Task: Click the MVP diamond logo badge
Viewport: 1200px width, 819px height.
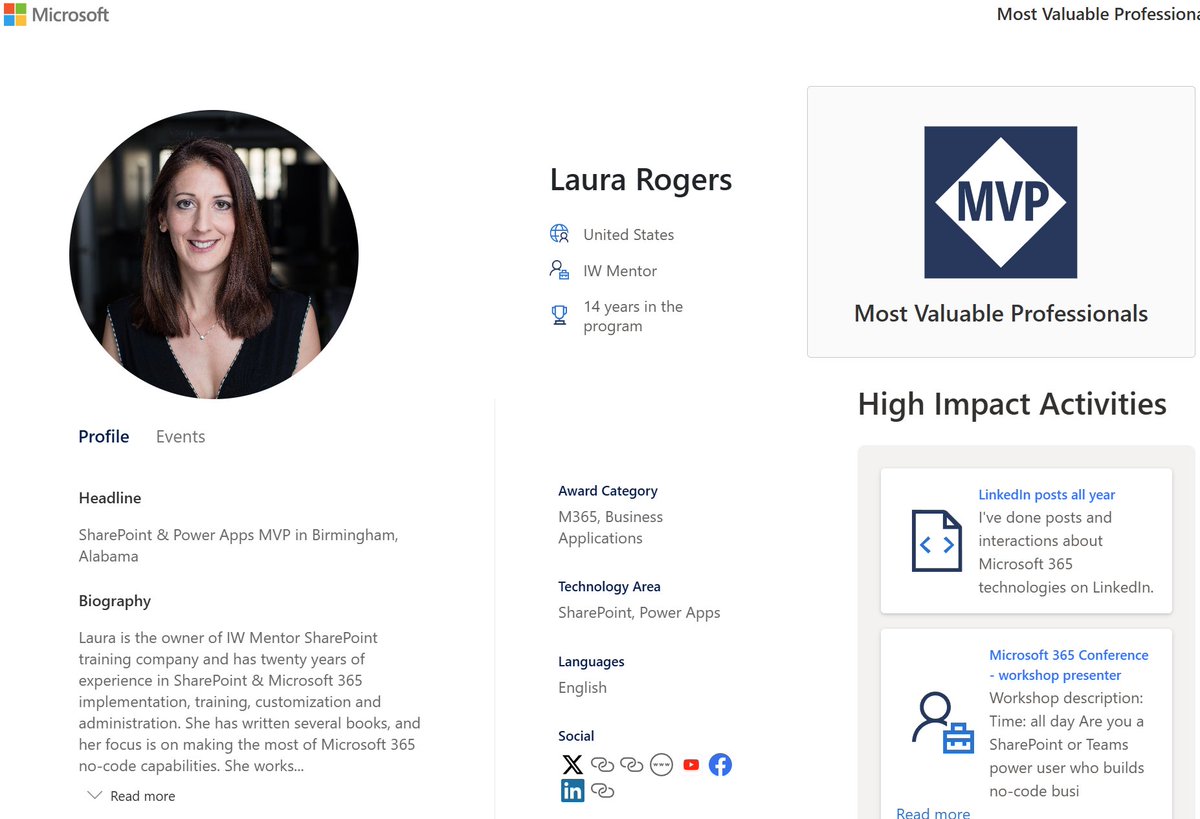Action: 1000,202
